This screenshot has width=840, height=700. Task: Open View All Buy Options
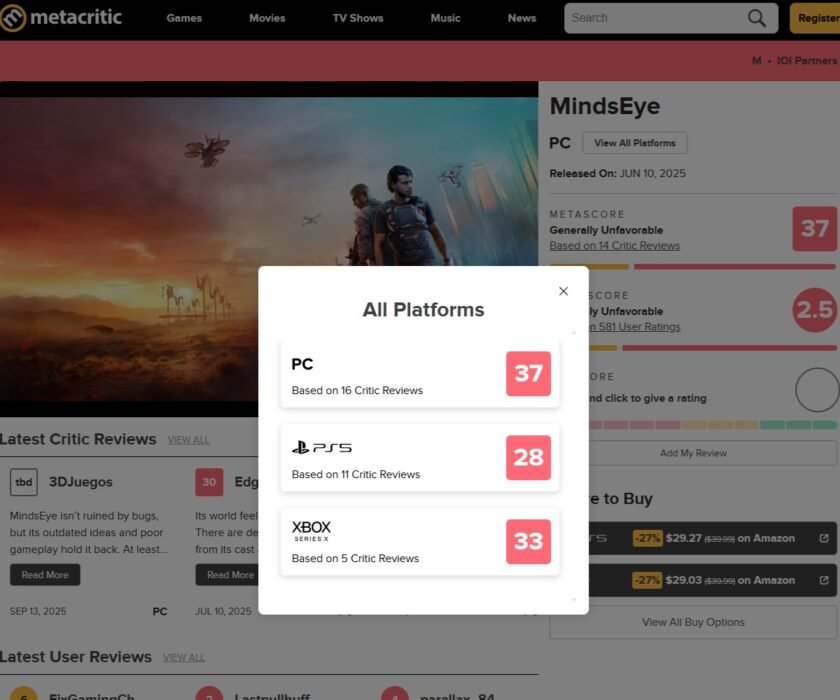pos(693,622)
